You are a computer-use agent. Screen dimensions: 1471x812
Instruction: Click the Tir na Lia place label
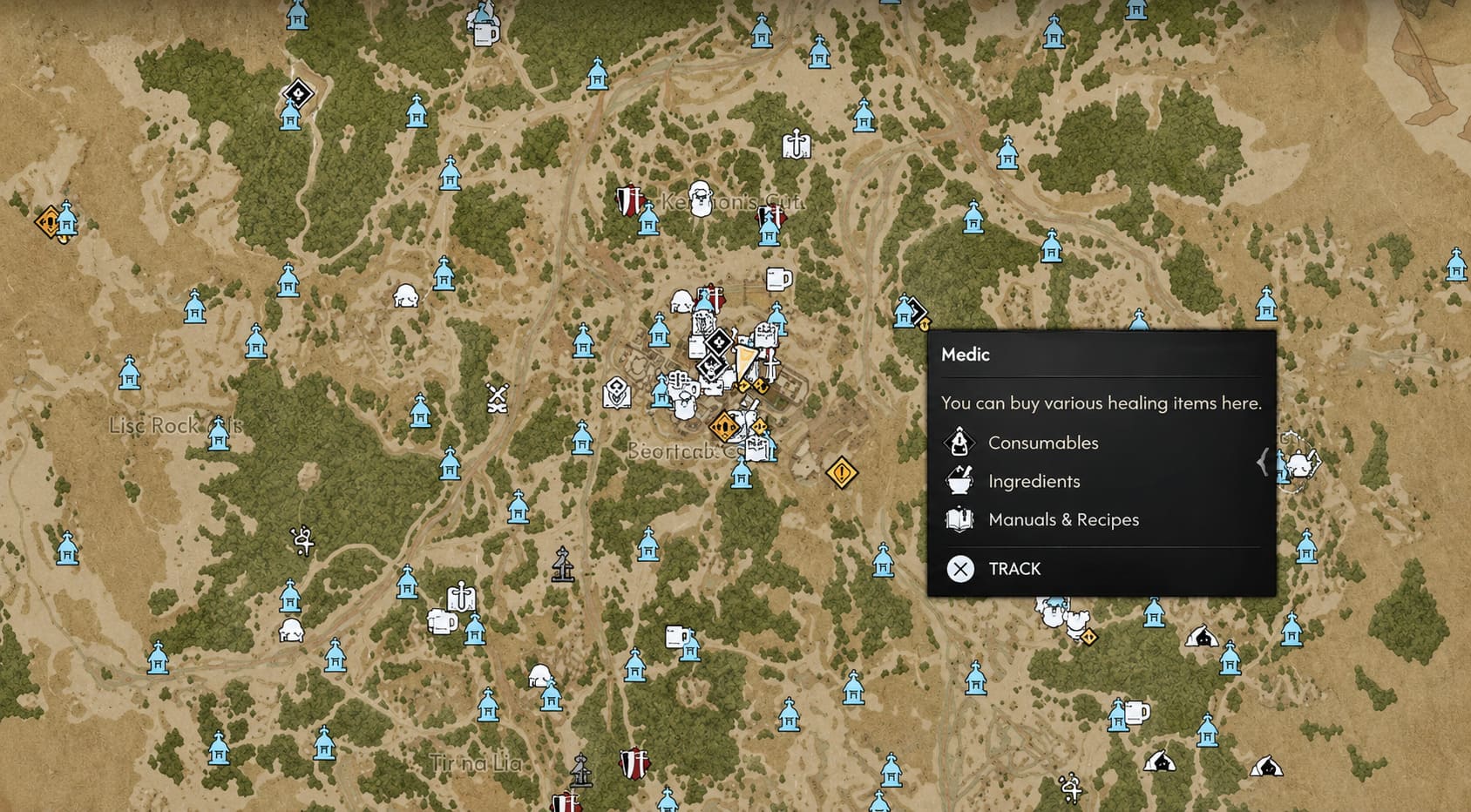[476, 763]
